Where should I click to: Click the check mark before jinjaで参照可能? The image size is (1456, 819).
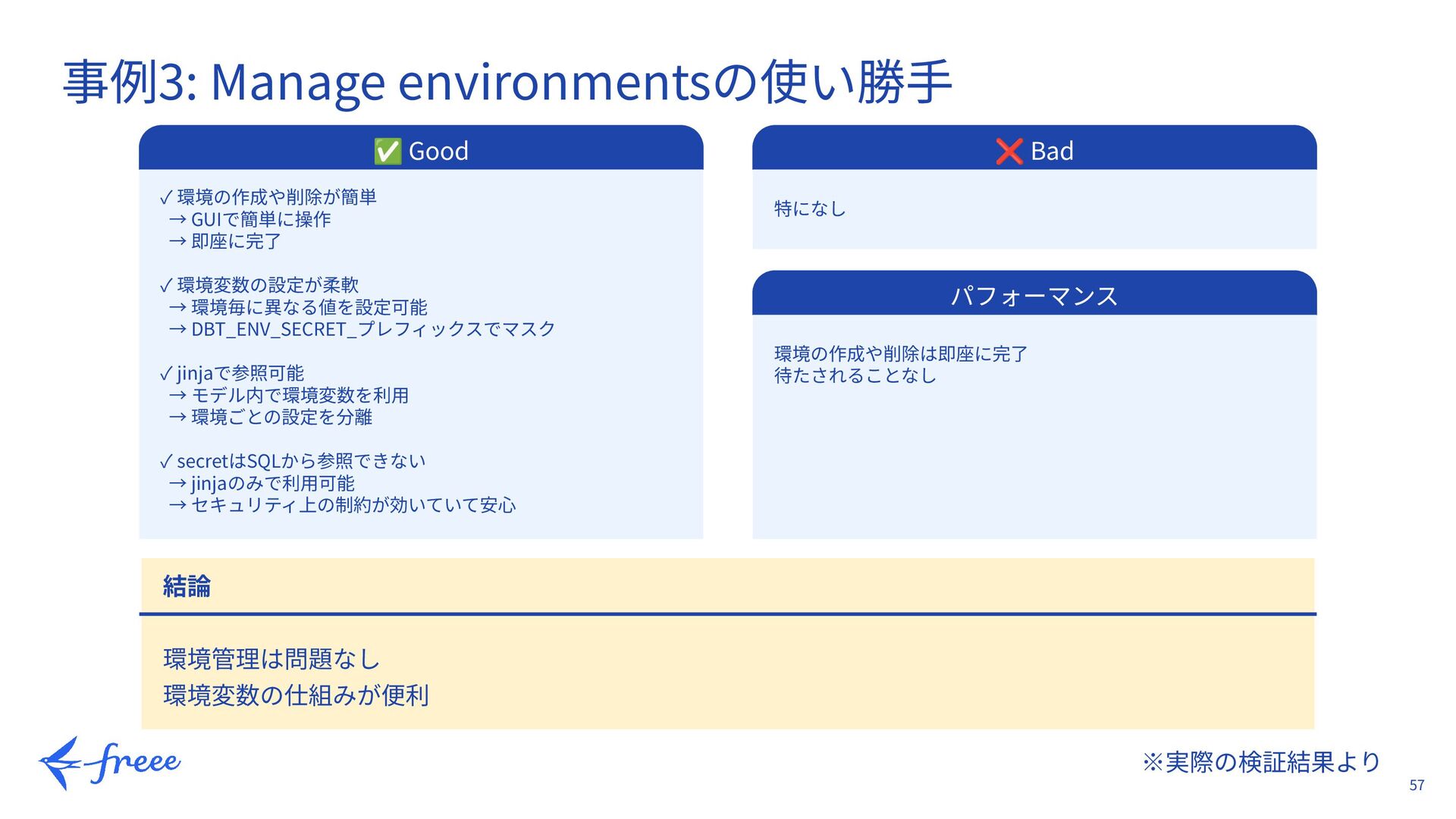click(x=166, y=375)
